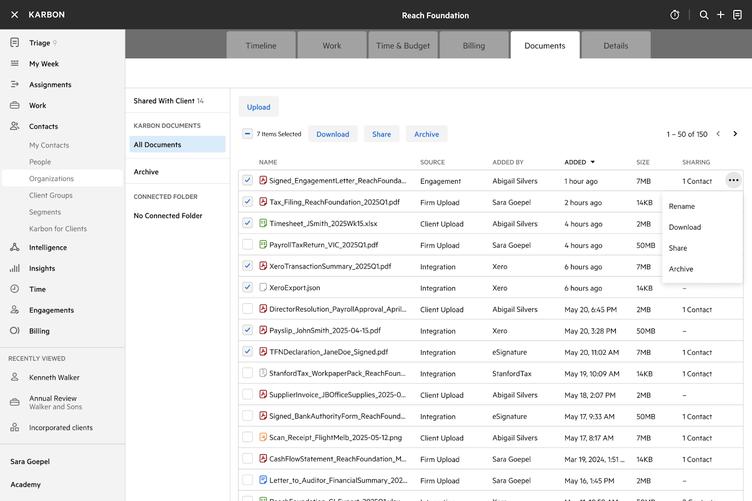
Task: Uncheck the Tax_Filing_ReachFoundation_2025Q1.pdf checkbox
Action: click(248, 202)
